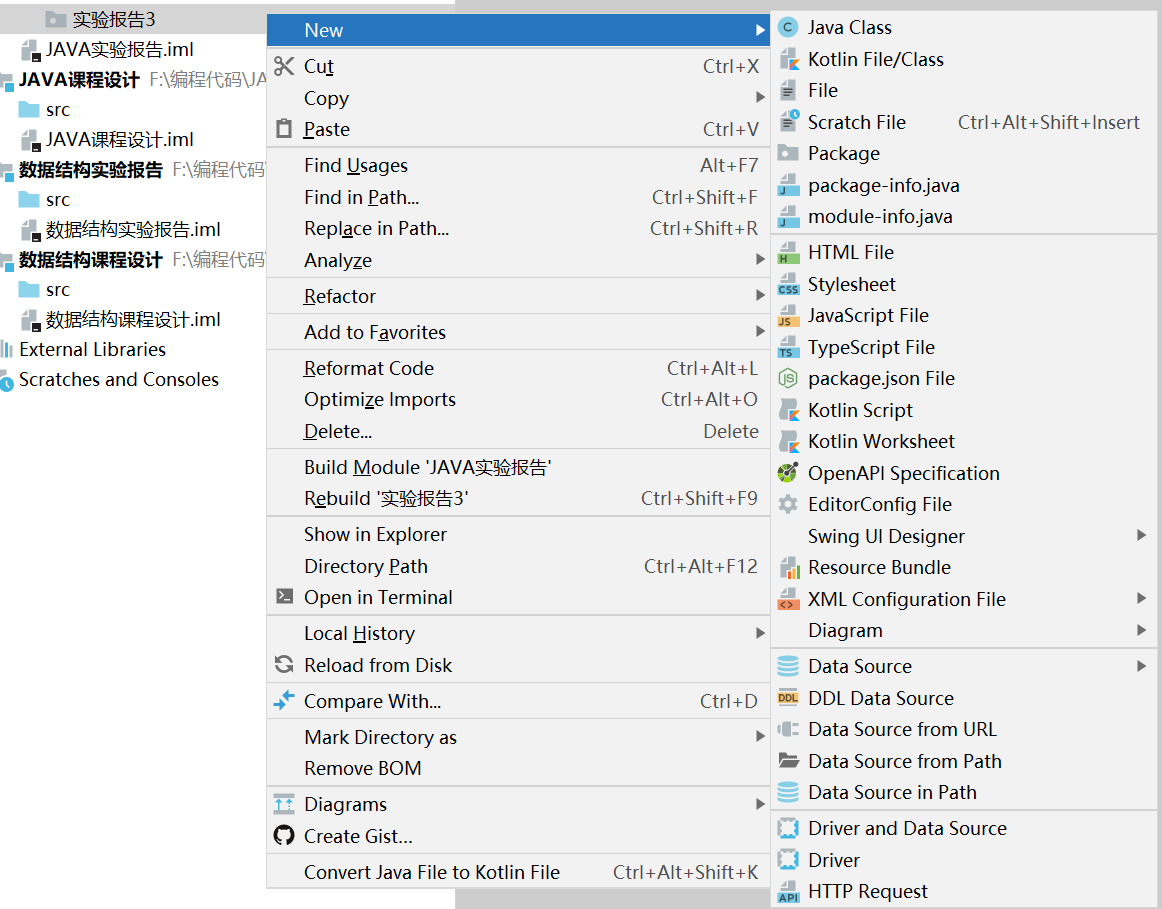Click the Data Source from Path folder icon

pyautogui.click(x=788, y=761)
